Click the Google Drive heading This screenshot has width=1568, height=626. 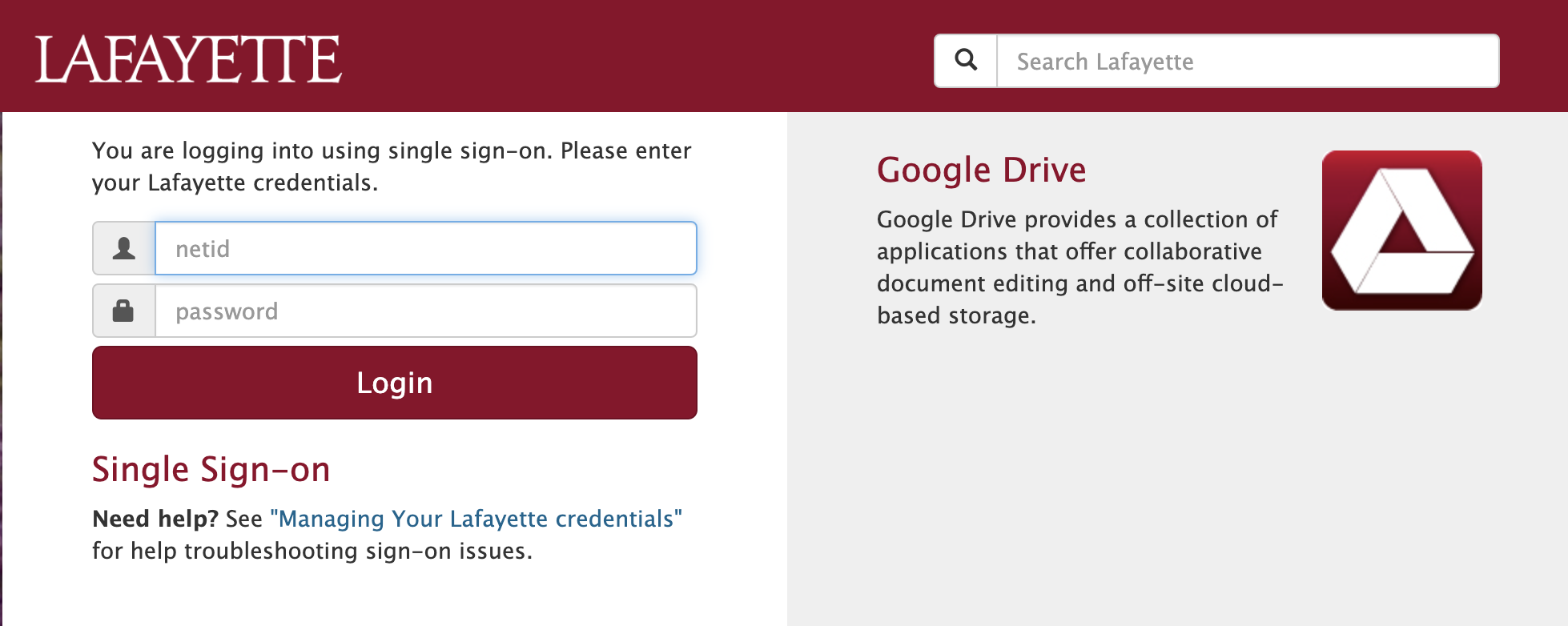pos(982,170)
